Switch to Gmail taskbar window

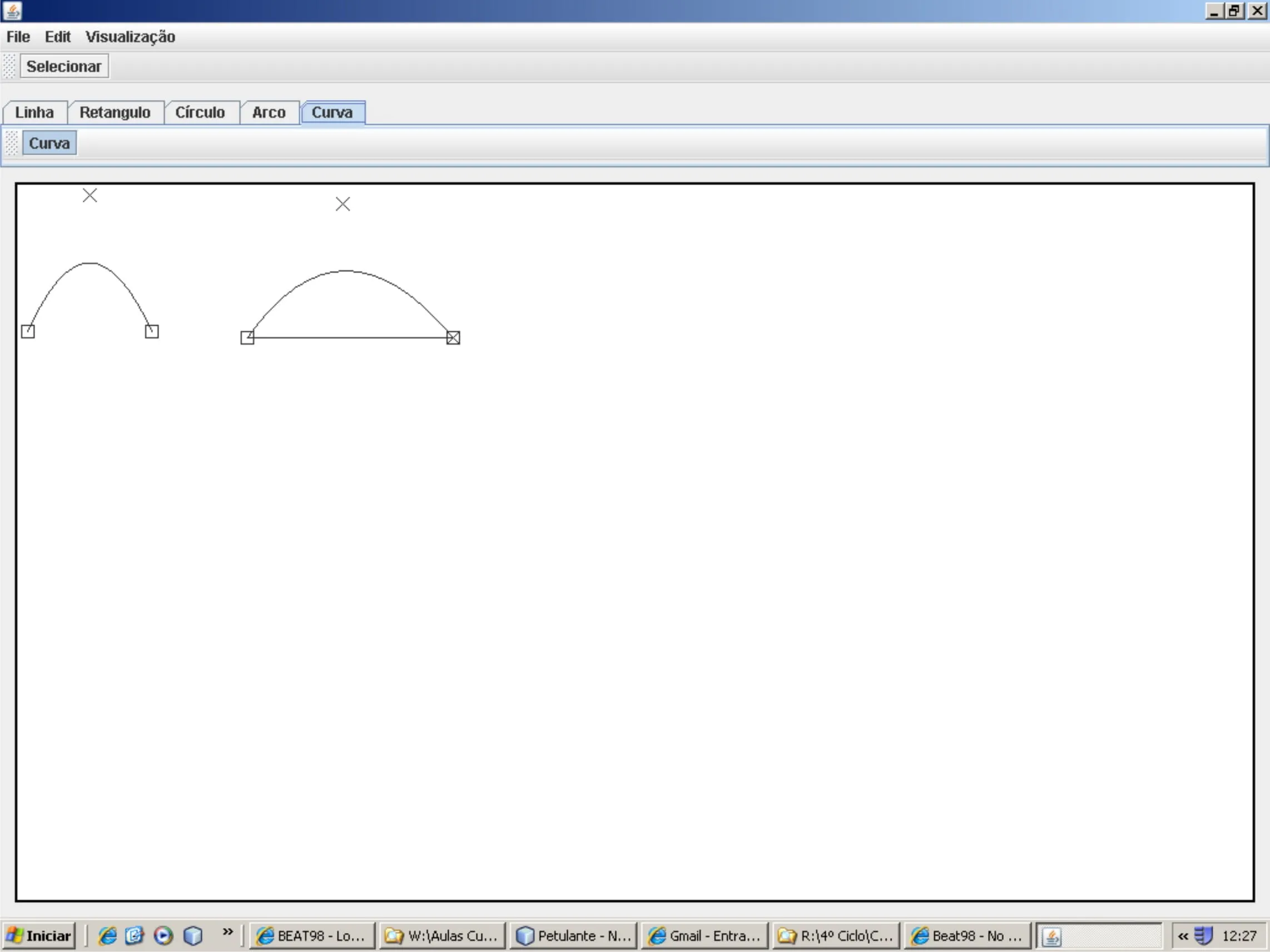[x=705, y=936]
